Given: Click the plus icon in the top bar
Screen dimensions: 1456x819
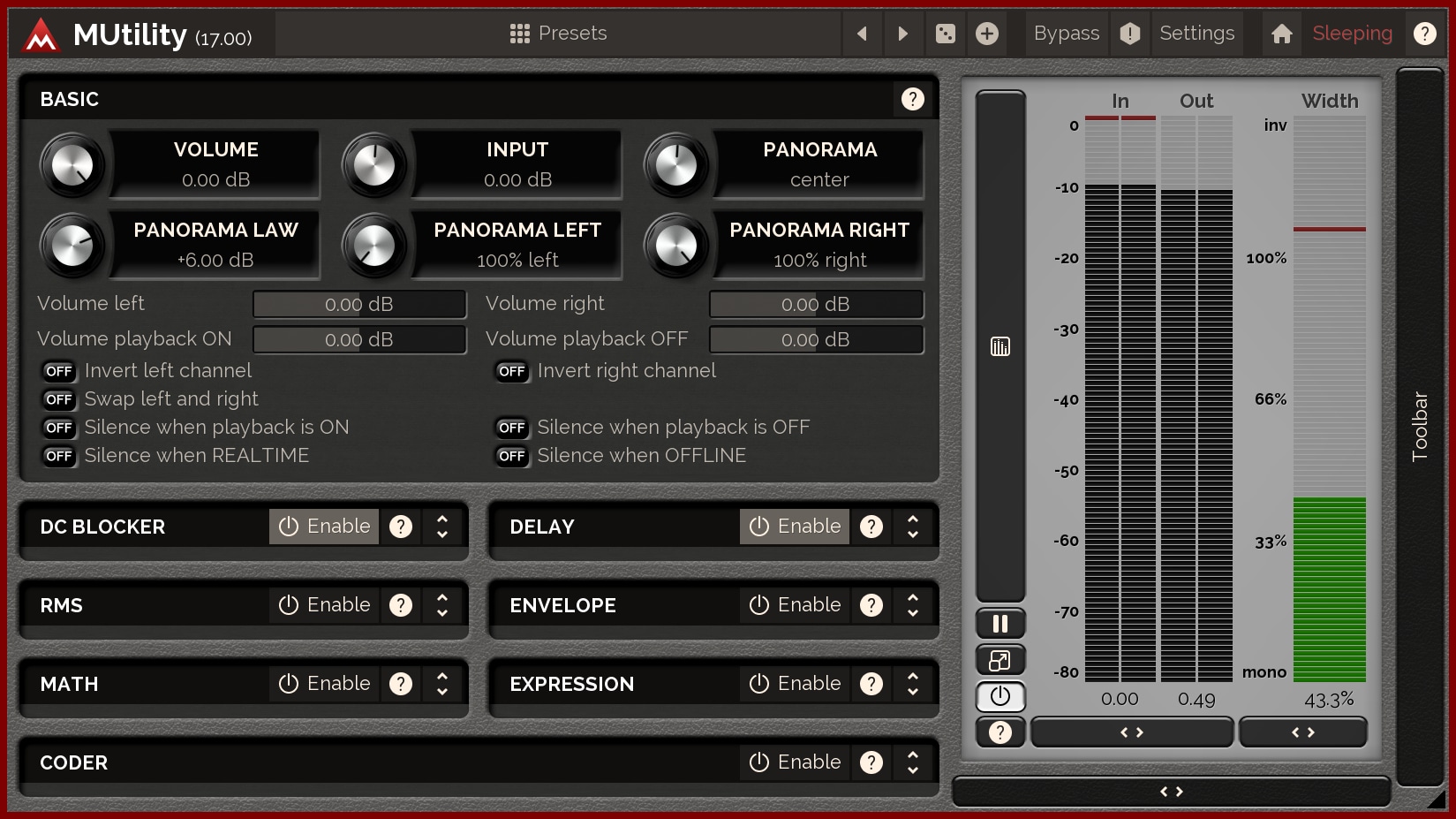Looking at the screenshot, I should 986,34.
